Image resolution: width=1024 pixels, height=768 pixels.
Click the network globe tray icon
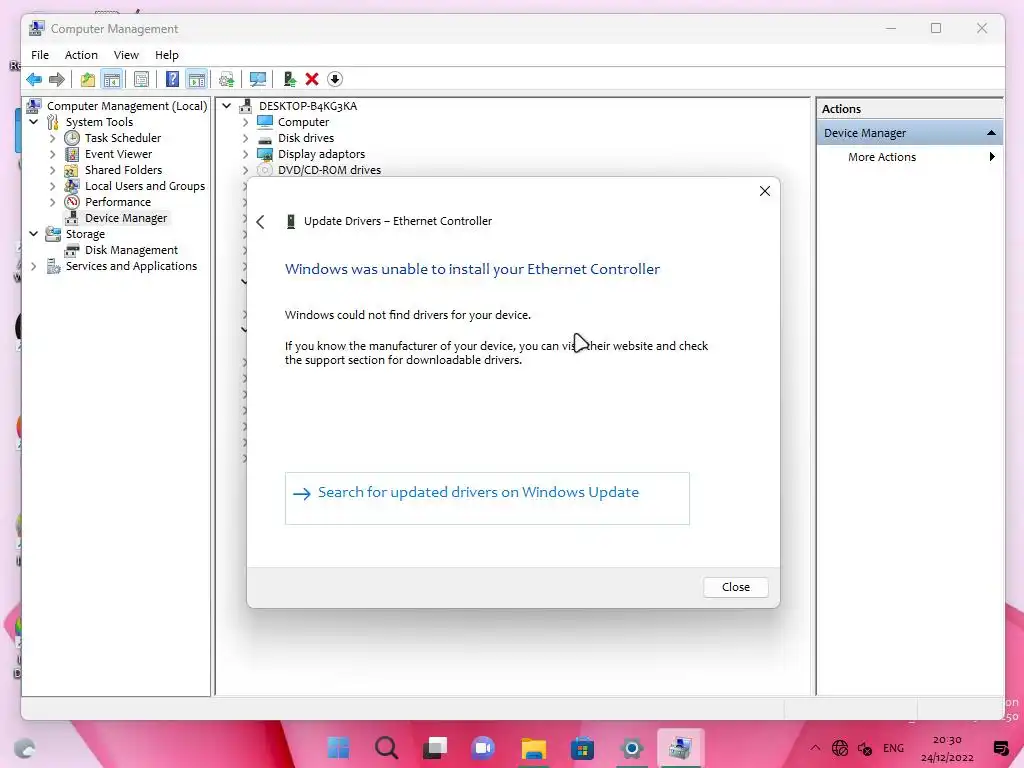(x=840, y=748)
